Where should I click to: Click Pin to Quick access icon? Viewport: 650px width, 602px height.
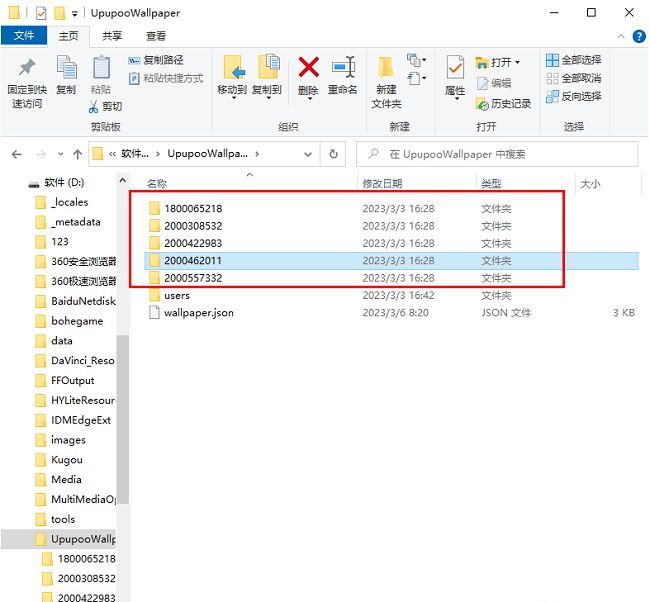[27, 67]
